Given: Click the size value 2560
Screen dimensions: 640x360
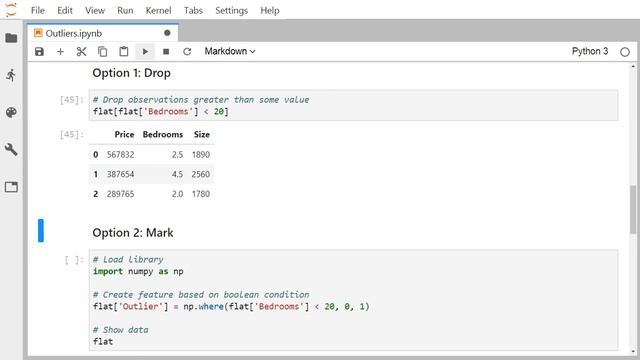Looking at the screenshot, I should point(201,174).
